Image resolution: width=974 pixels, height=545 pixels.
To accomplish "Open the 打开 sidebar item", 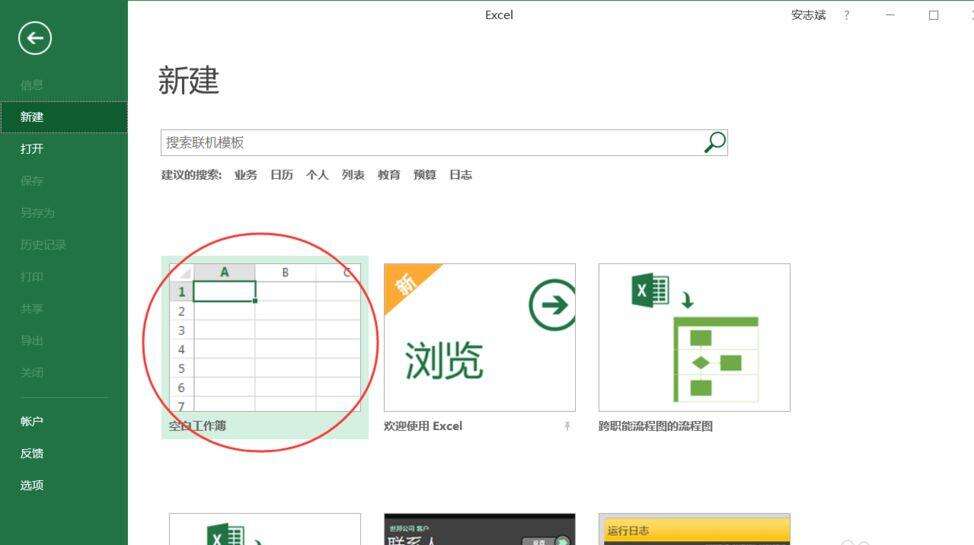I will point(32,149).
